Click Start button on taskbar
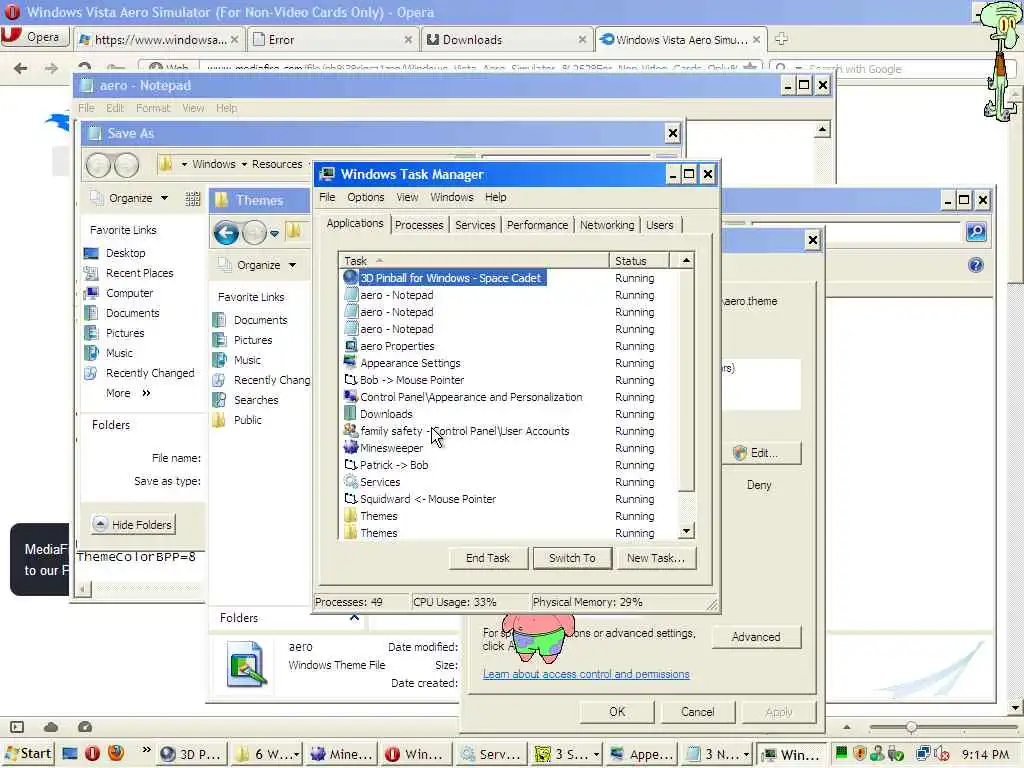The image size is (1024, 768). pos(27,754)
